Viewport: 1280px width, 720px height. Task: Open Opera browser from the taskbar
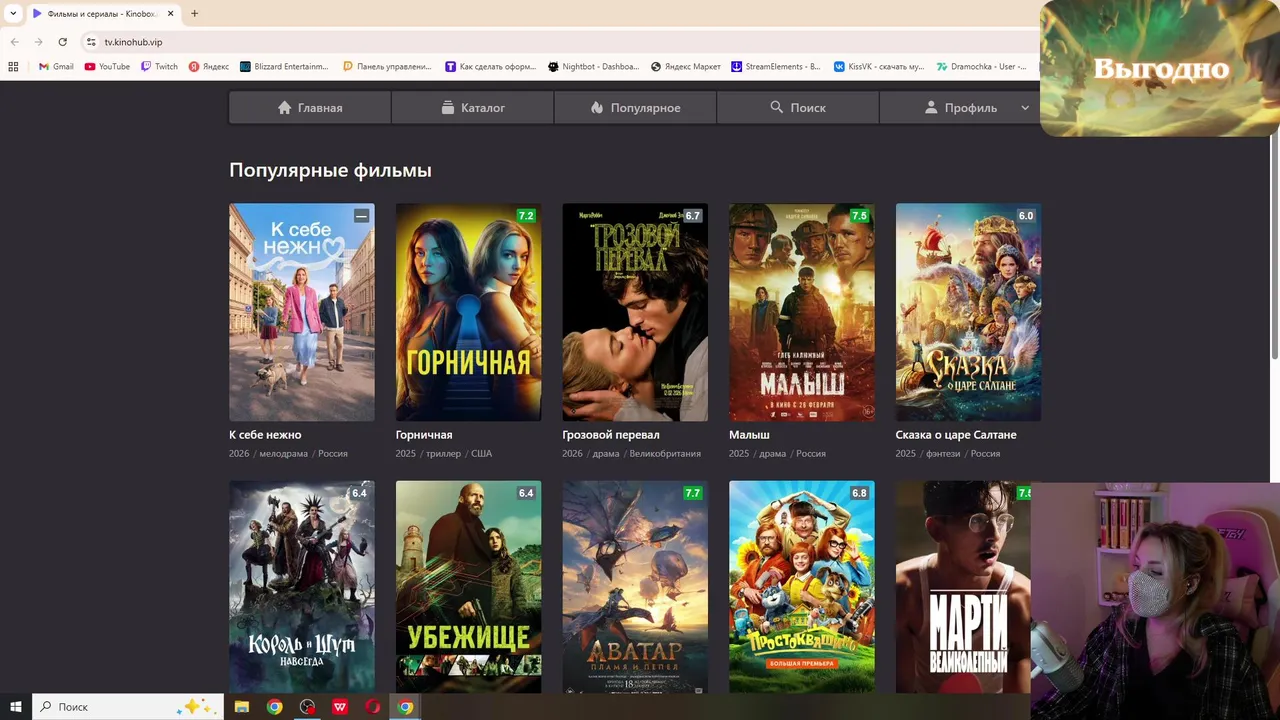pyautogui.click(x=373, y=707)
